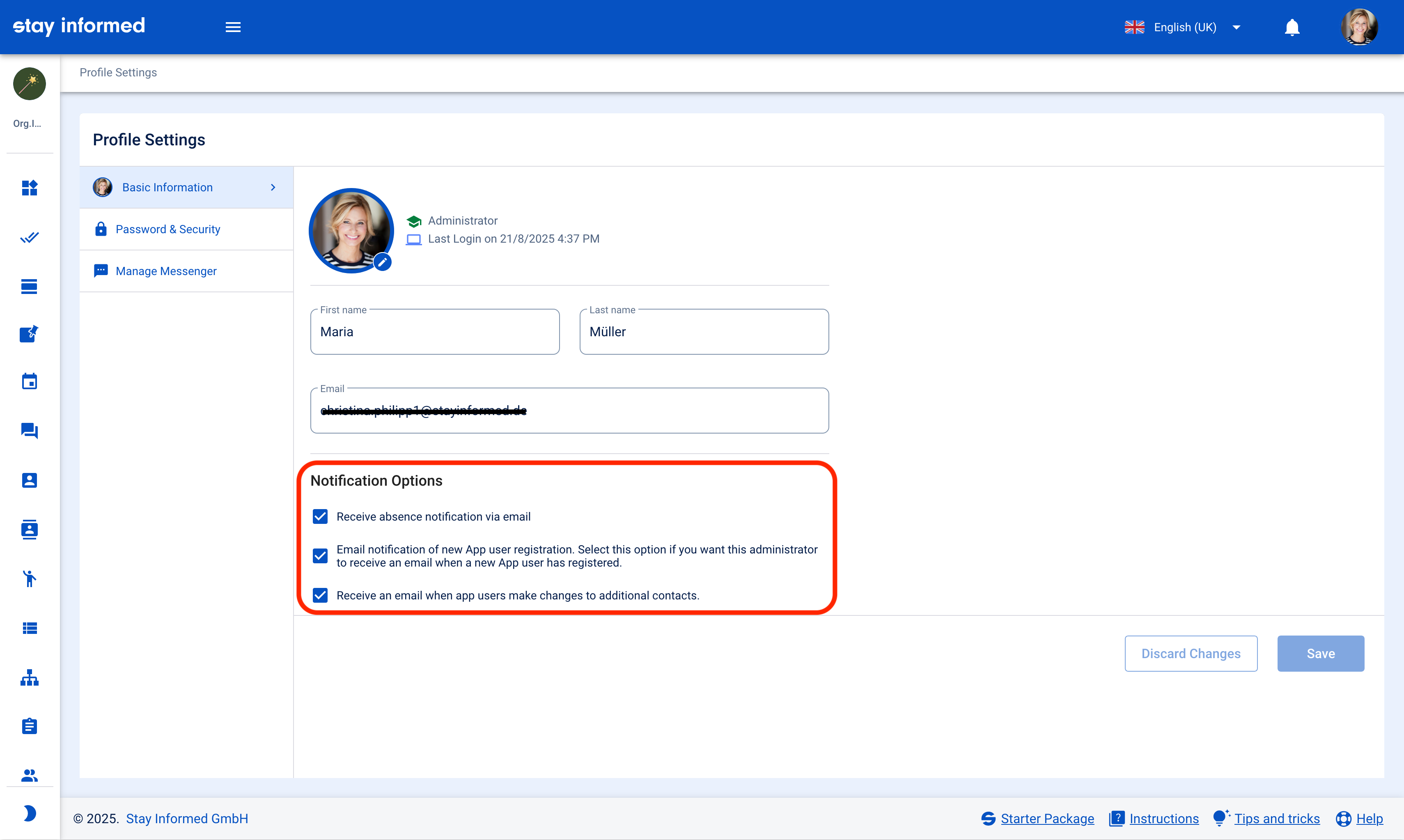The width and height of the screenshot is (1404, 840).
Task: Click the lock icon beside Password & Security
Action: (101, 229)
